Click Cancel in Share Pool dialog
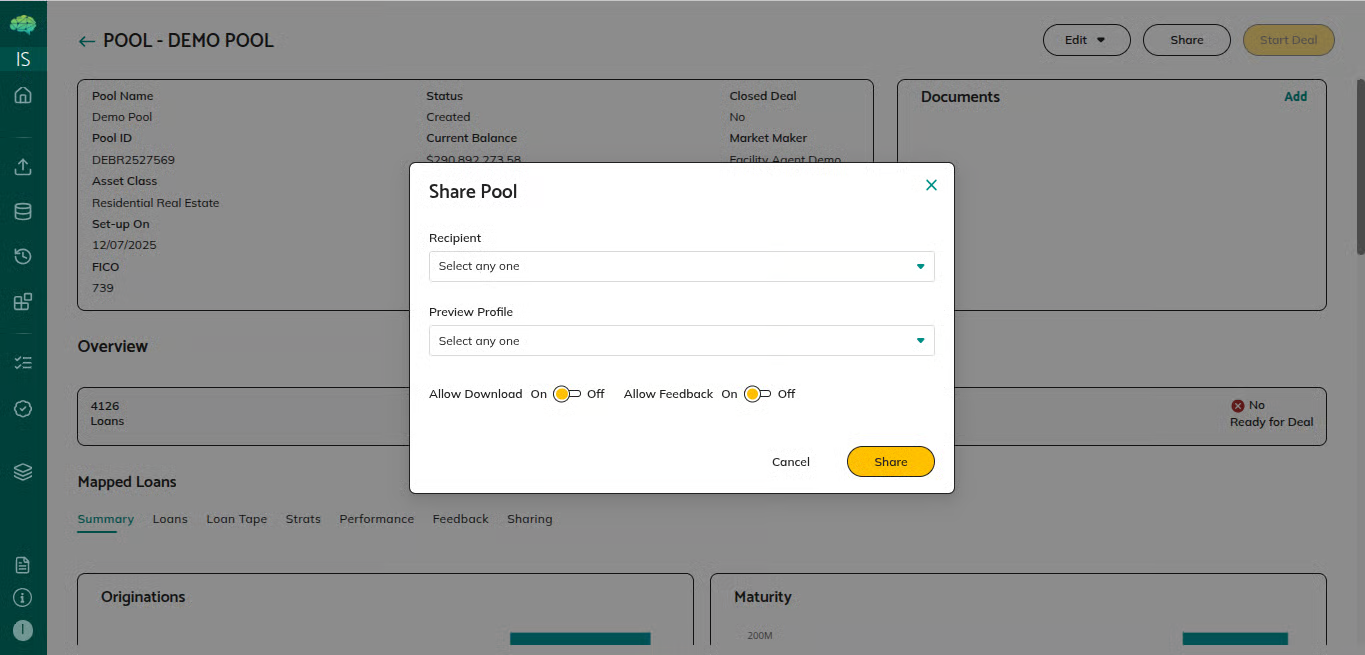Screen dimensions: 1365x655 (790, 462)
